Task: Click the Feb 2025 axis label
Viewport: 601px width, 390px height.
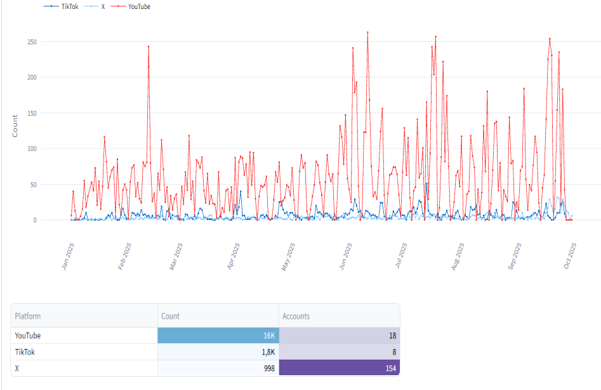Action: [x=125, y=256]
